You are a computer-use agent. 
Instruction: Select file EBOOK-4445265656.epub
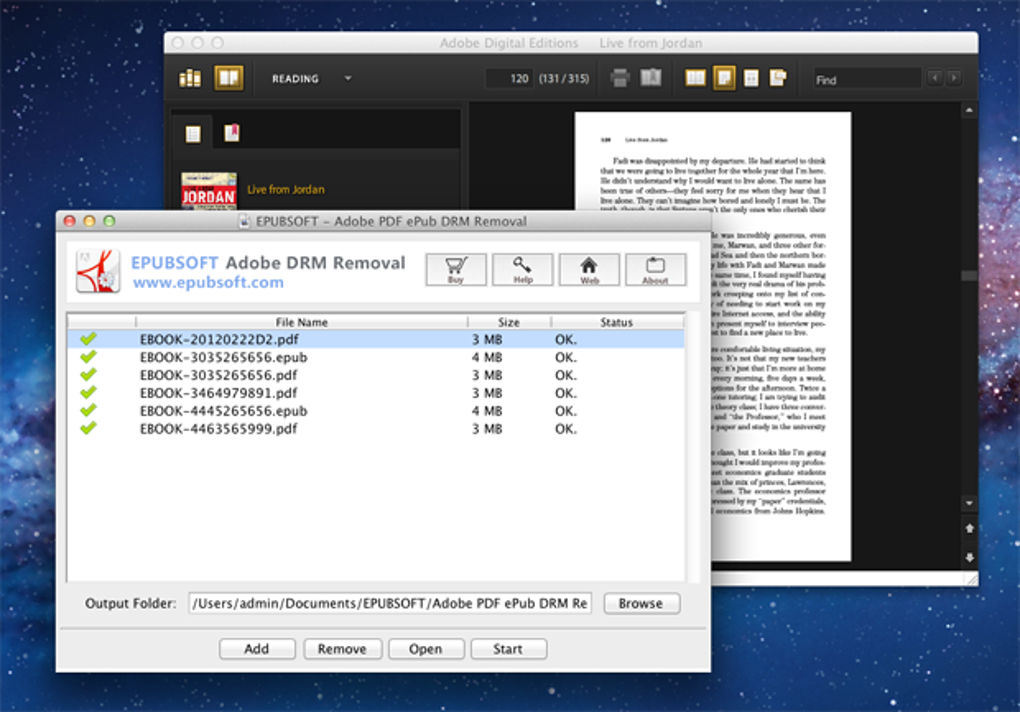click(376, 411)
